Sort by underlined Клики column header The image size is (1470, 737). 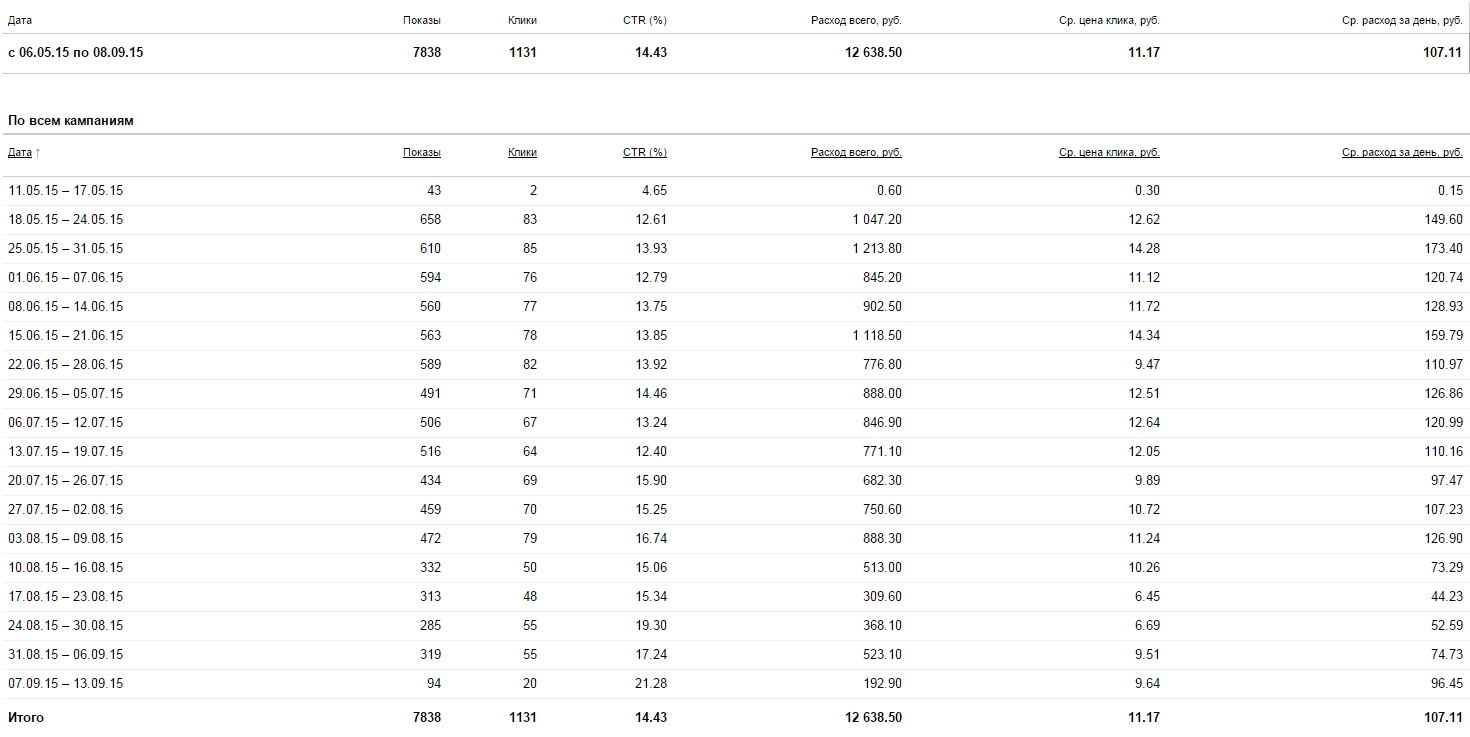pyautogui.click(x=522, y=153)
